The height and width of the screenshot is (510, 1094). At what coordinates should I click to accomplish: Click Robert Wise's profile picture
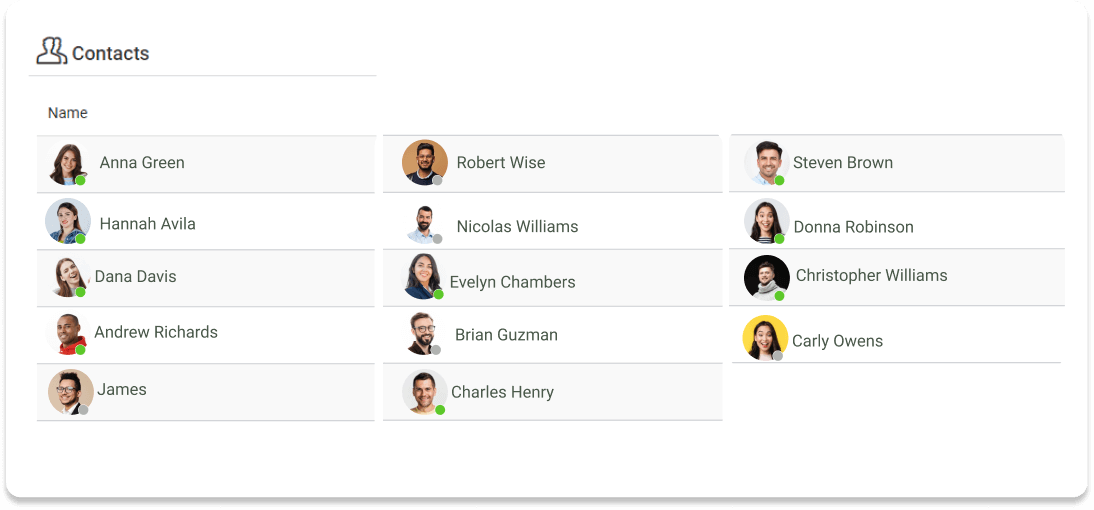pos(424,162)
